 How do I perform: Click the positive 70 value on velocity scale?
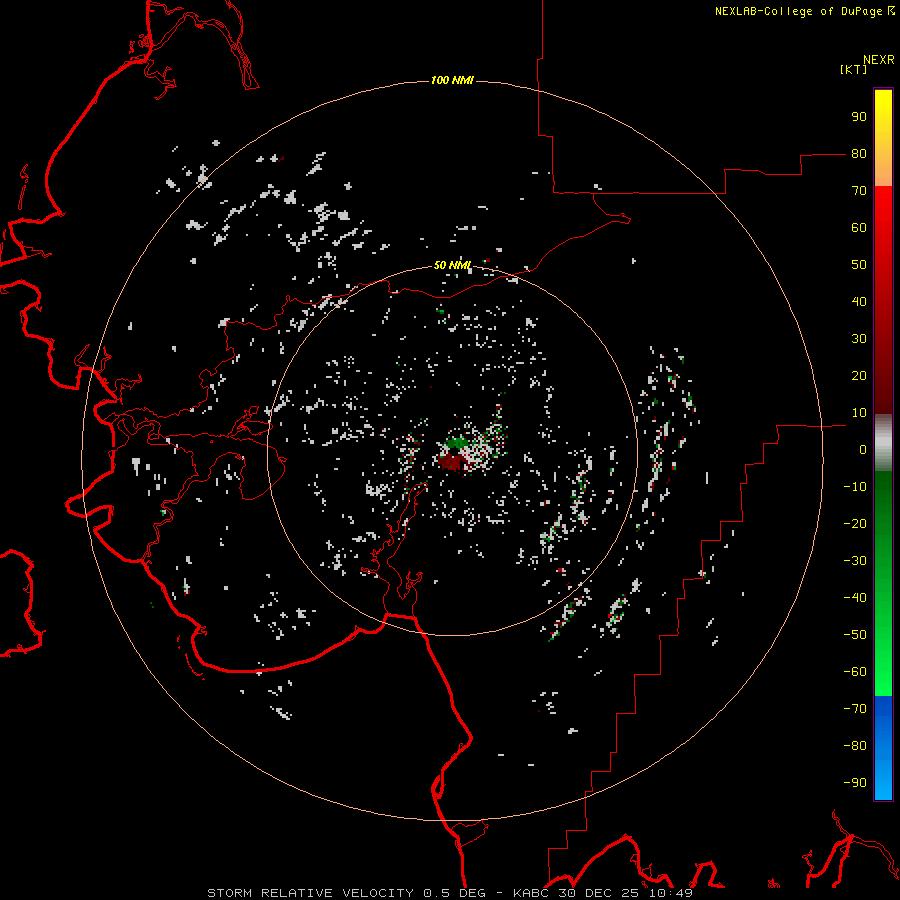click(859, 191)
